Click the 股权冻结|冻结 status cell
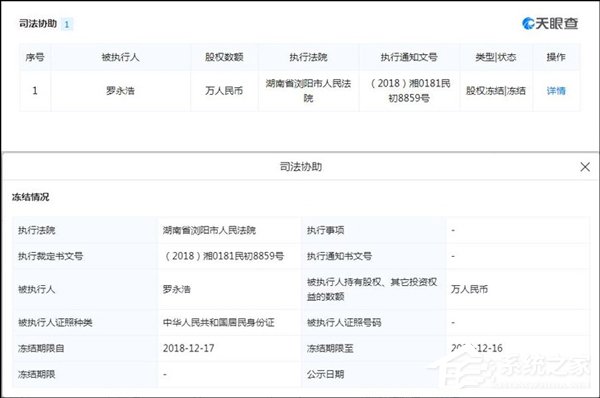The image size is (600, 398). point(496,91)
